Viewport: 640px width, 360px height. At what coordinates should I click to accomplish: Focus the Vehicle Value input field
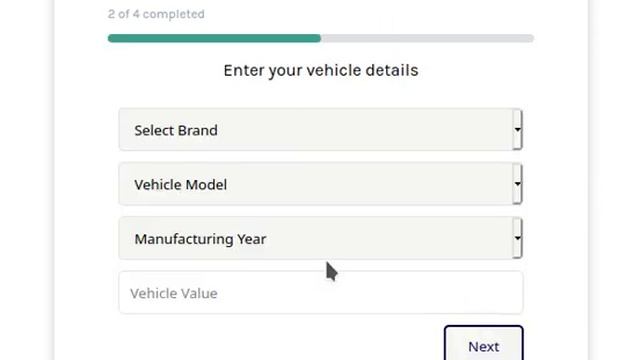pyautogui.click(x=321, y=292)
